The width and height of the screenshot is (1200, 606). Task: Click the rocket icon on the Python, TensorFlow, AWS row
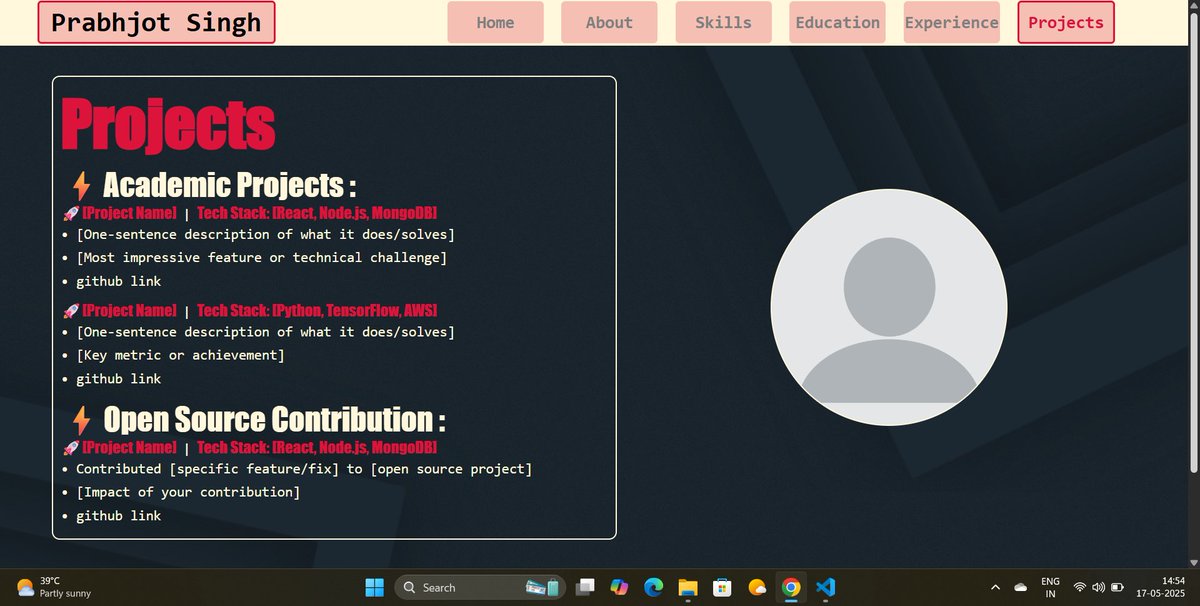(x=70, y=311)
